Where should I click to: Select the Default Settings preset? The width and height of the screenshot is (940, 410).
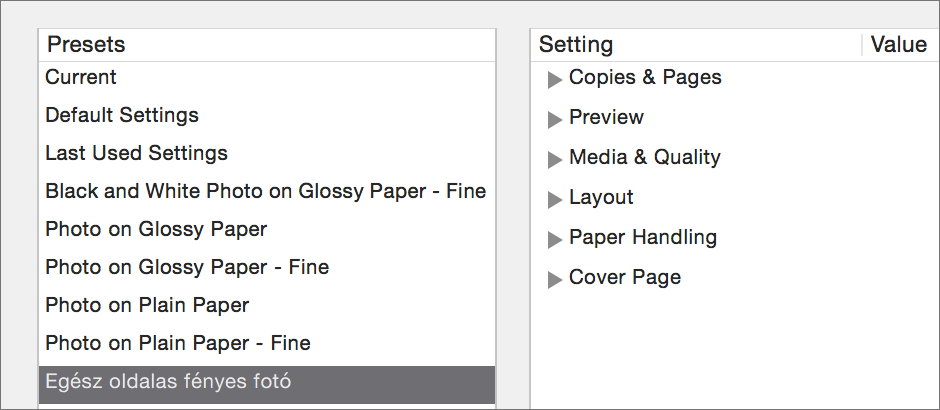pyautogui.click(x=267, y=115)
